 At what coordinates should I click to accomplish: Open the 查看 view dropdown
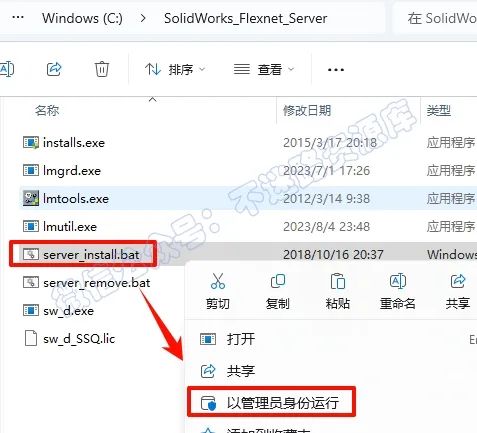point(264,69)
